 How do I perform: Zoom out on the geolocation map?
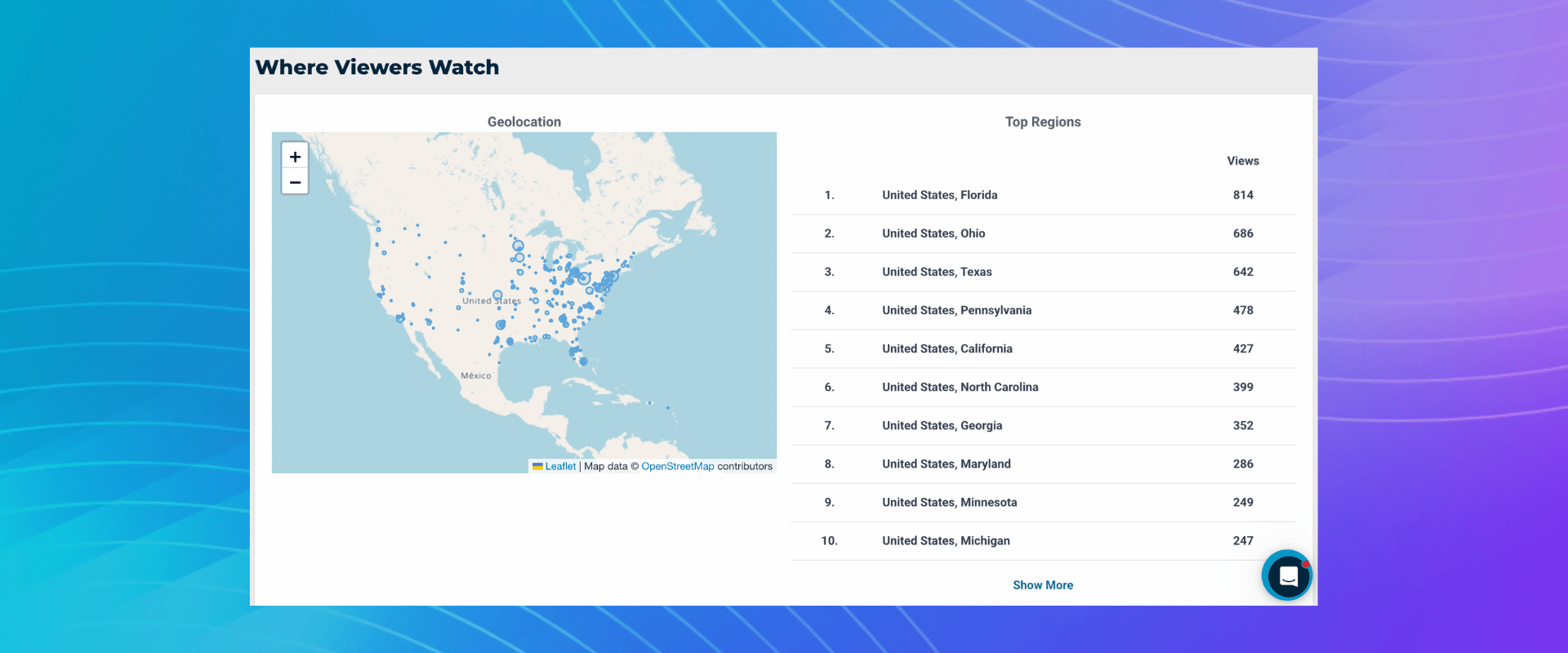point(295,181)
